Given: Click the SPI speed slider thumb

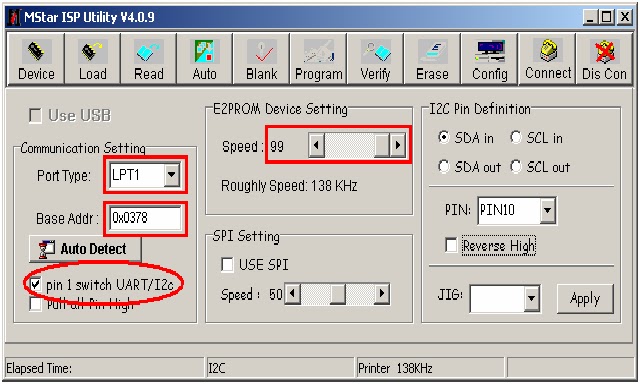Looking at the screenshot, I should [x=338, y=293].
